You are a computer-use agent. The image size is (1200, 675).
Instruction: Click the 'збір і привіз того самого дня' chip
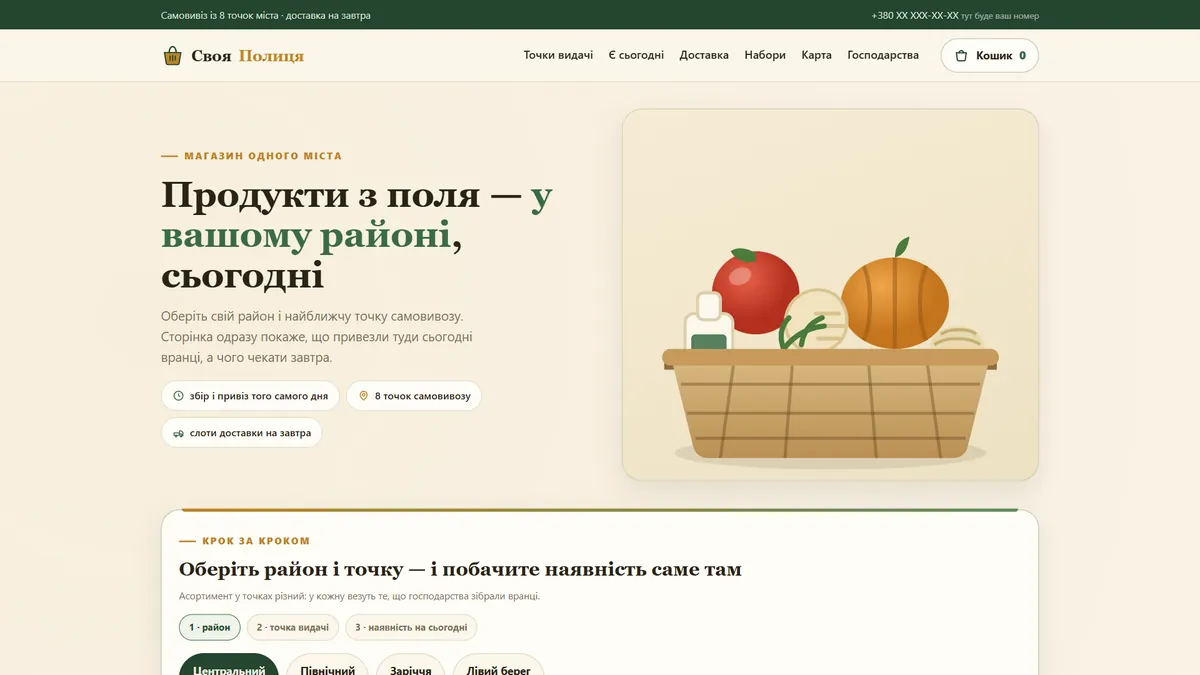(250, 396)
